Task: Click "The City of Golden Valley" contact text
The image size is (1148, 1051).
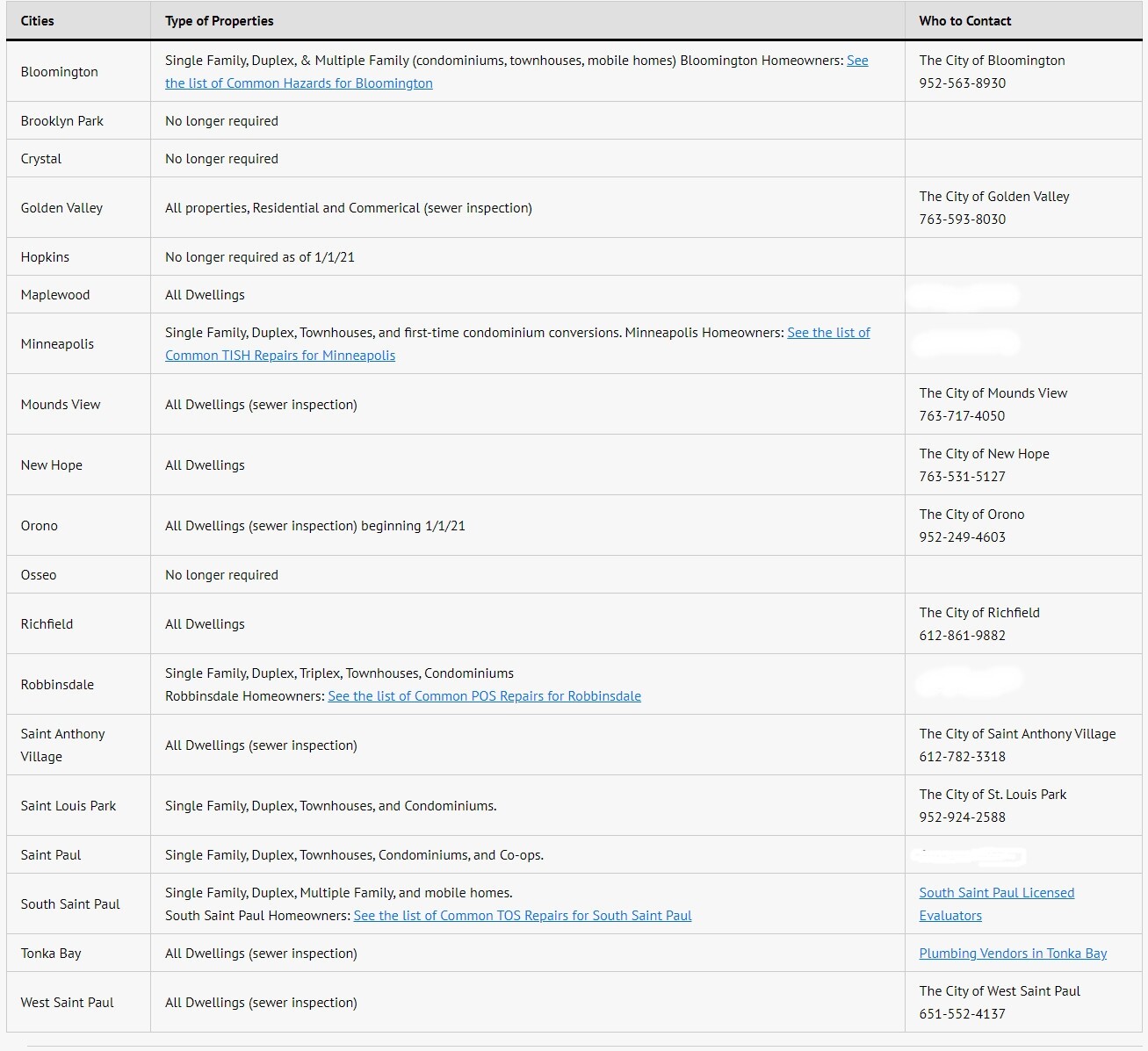Action: (x=994, y=197)
